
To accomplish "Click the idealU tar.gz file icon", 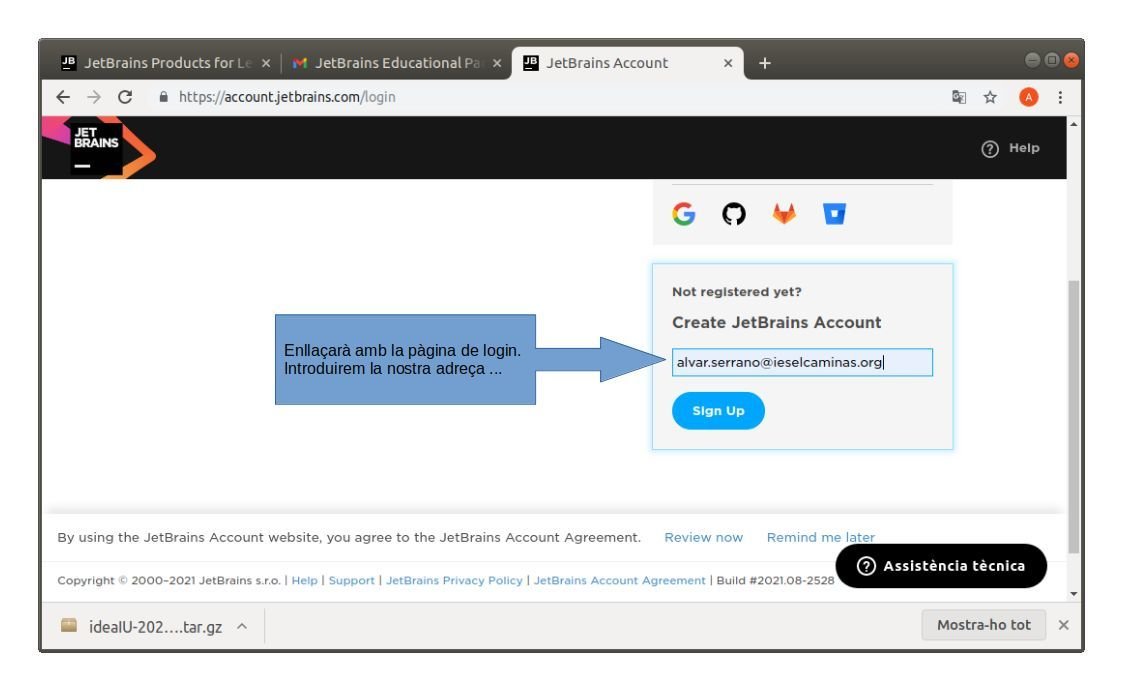I will [x=69, y=625].
